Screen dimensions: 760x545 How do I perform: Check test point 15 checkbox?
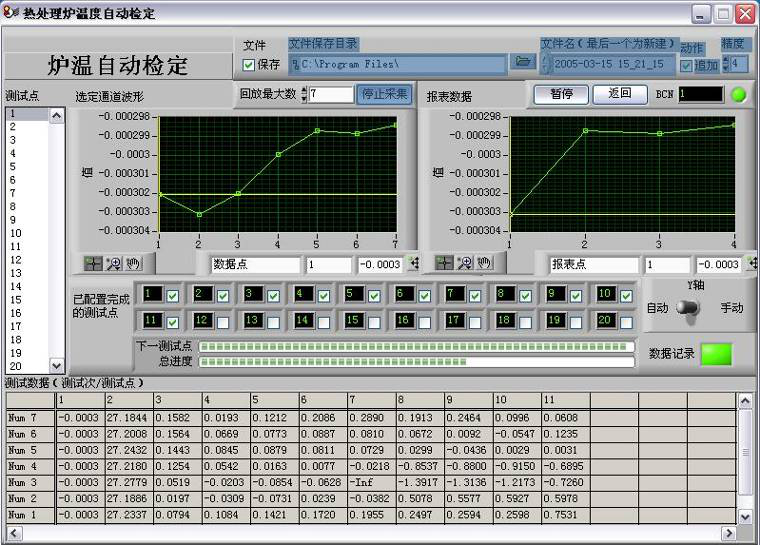click(374, 322)
